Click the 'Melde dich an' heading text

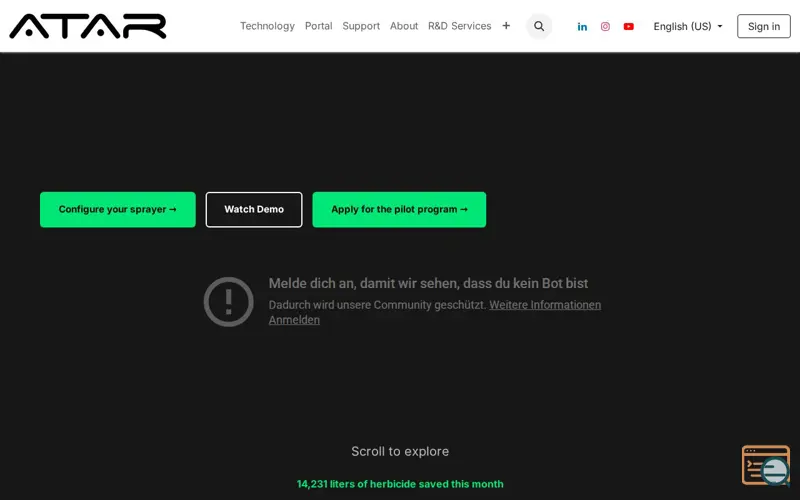coord(428,283)
